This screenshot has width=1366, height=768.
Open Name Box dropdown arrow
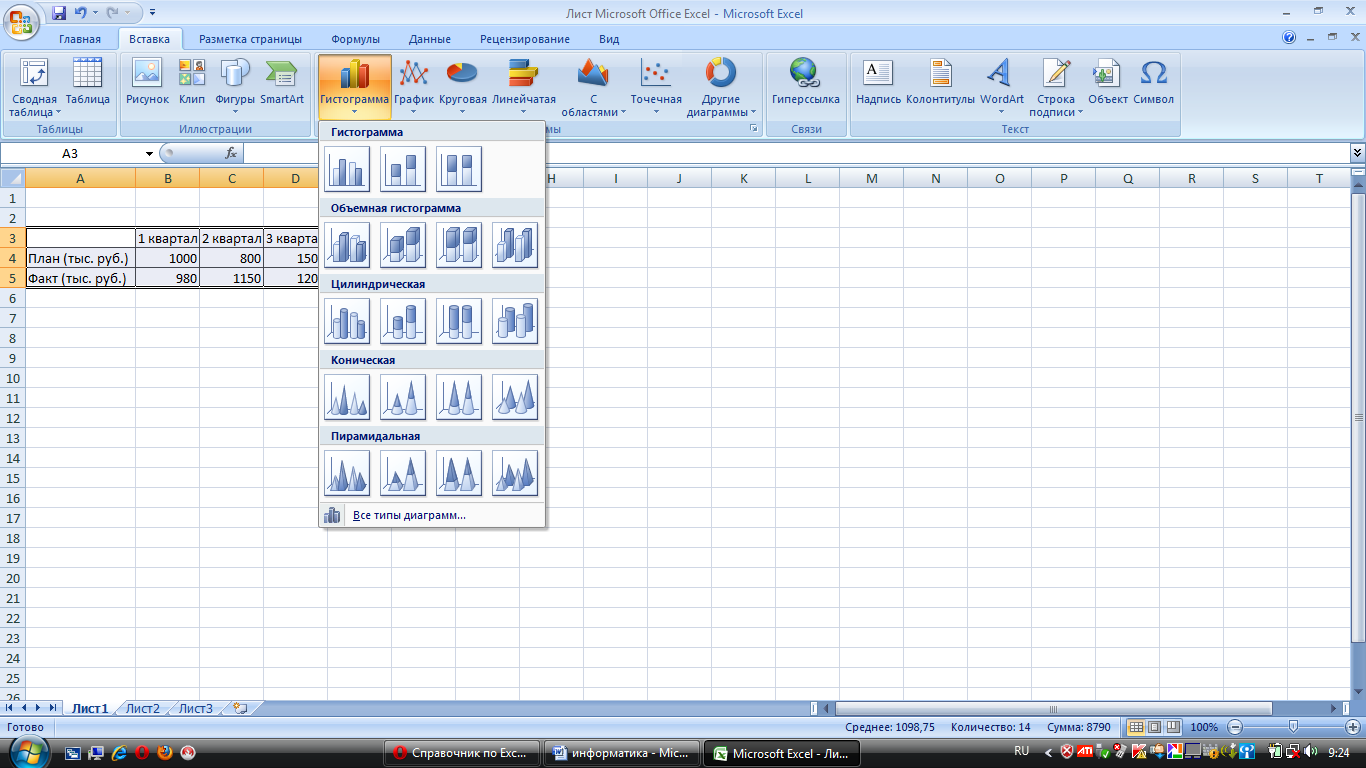tap(149, 153)
